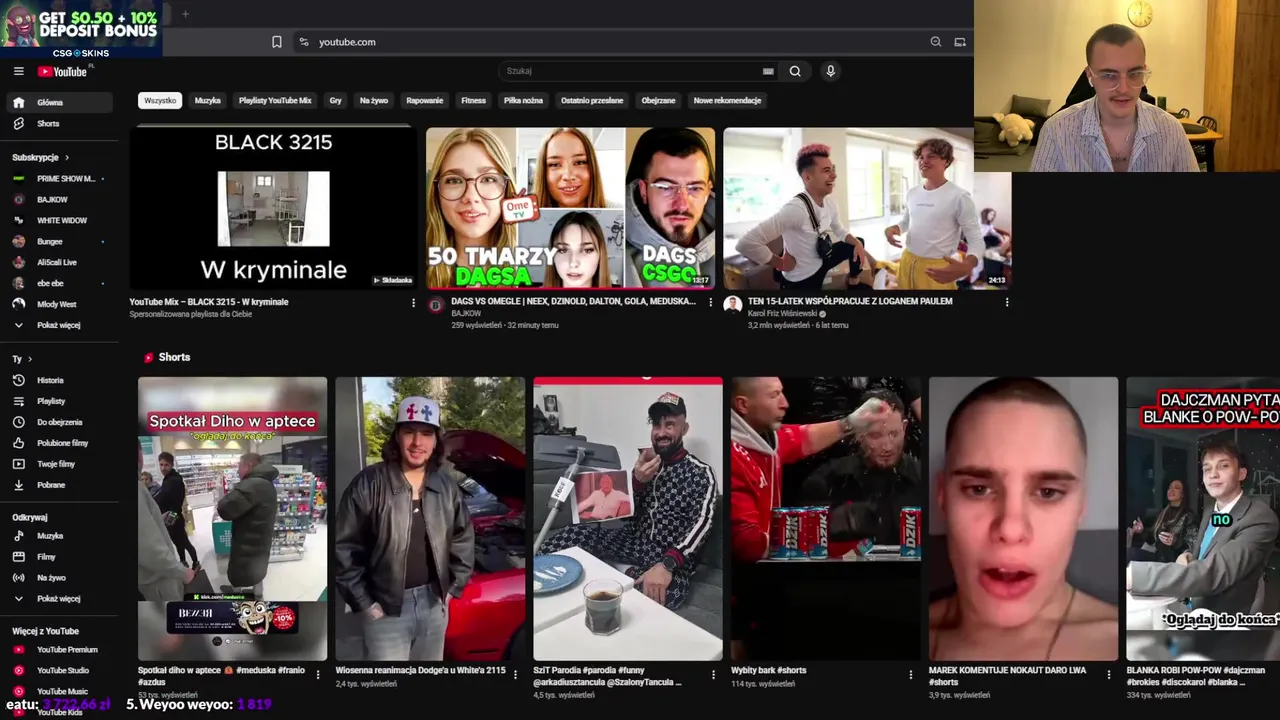Viewport: 1280px width, 720px height.
Task: Open options for MAREK KOMENTUJE NOKAUT short
Action: [1108, 675]
